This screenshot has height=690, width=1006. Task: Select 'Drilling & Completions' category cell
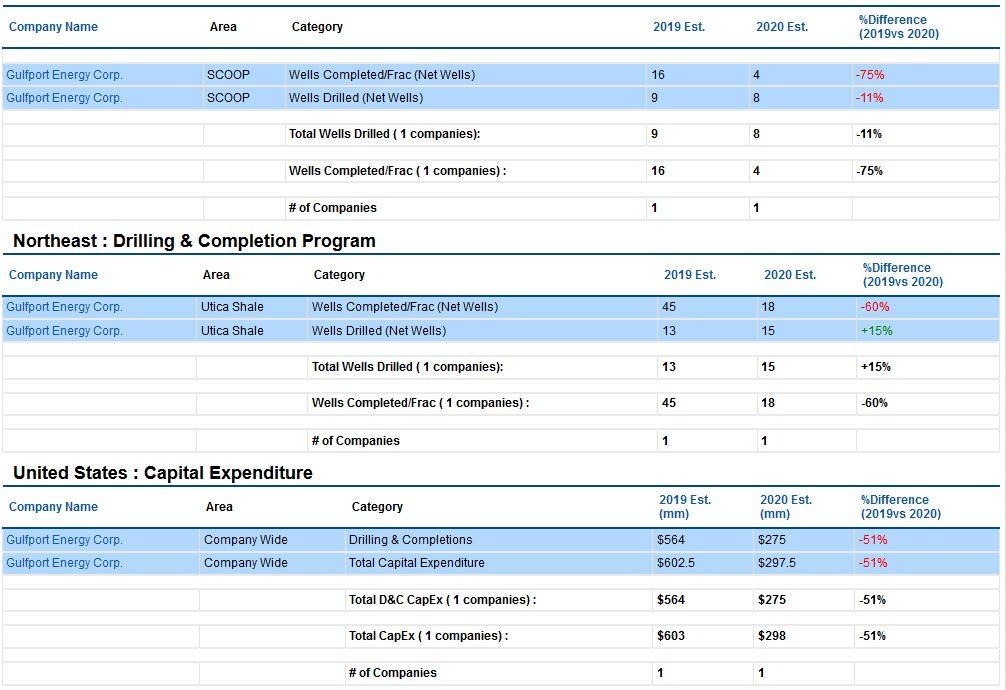pos(411,540)
